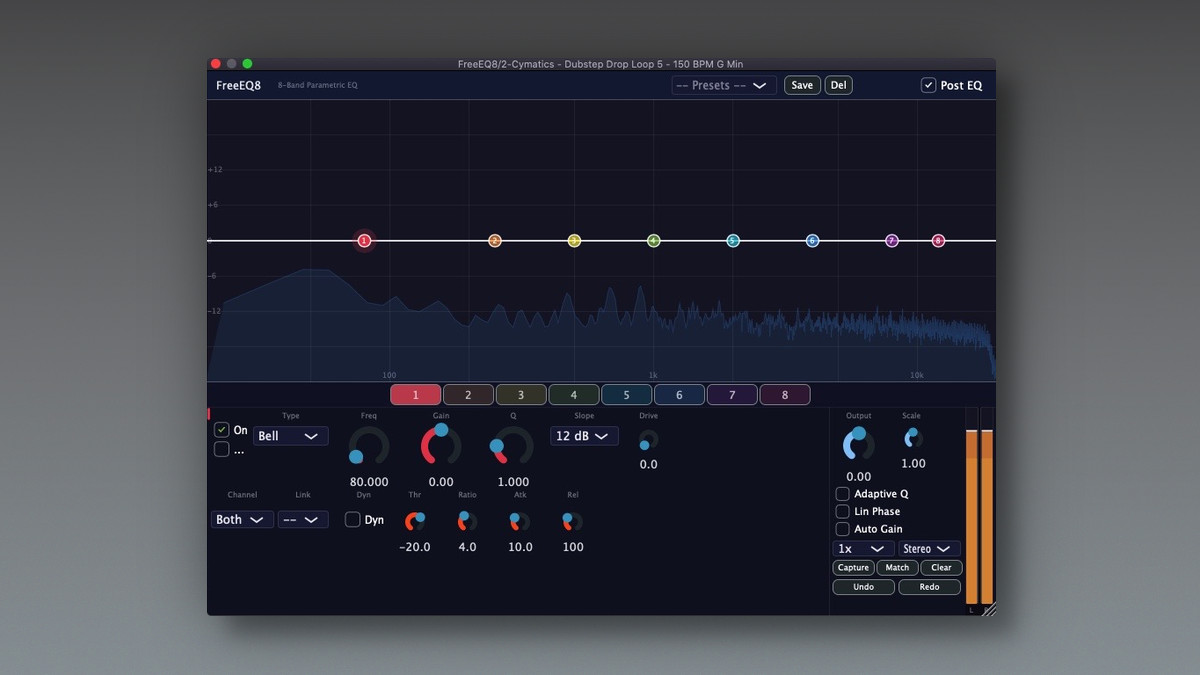Viewport: 1200px width, 675px height.
Task: Click the Output level knob
Action: [859, 444]
